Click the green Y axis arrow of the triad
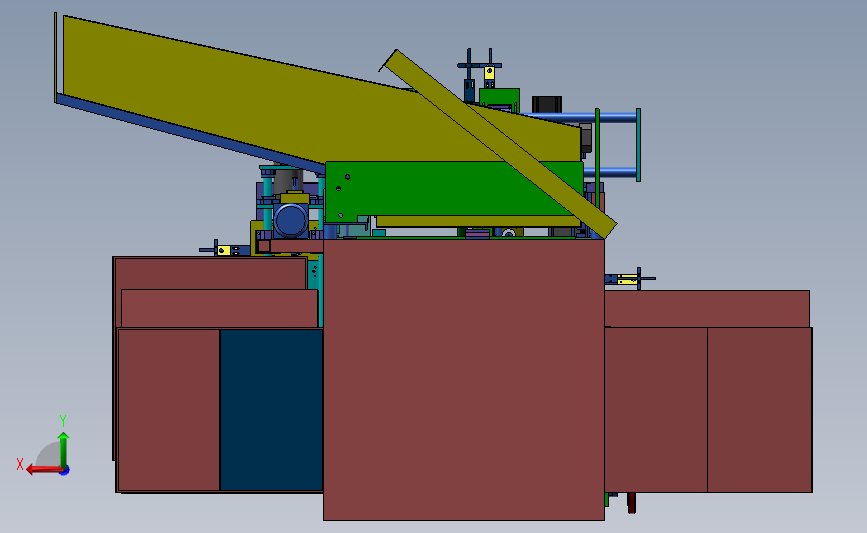The width and height of the screenshot is (867, 533). click(x=64, y=449)
